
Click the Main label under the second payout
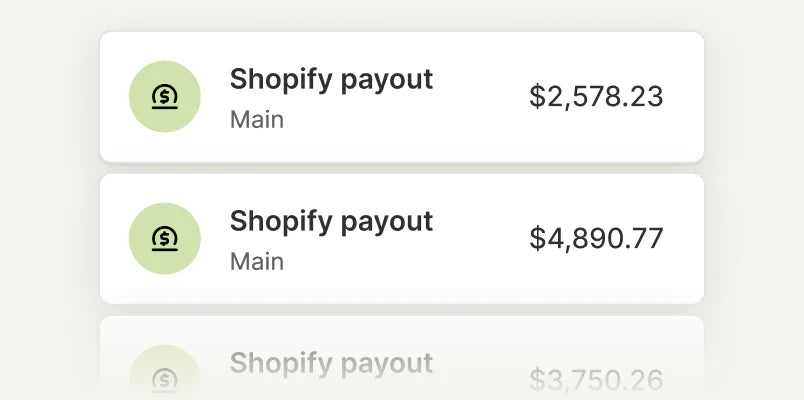point(257,262)
